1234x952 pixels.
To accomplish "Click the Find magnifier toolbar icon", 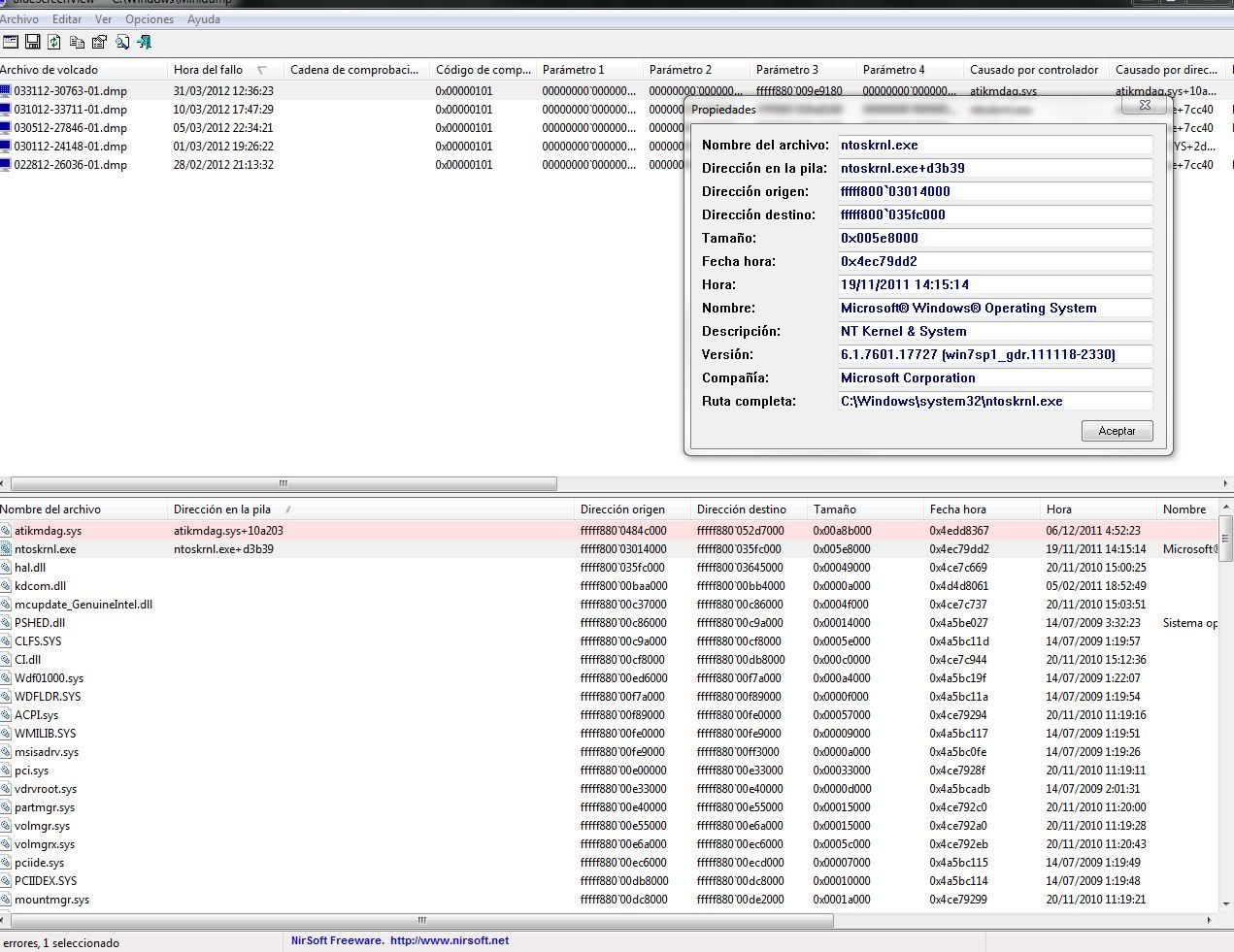I will click(122, 42).
